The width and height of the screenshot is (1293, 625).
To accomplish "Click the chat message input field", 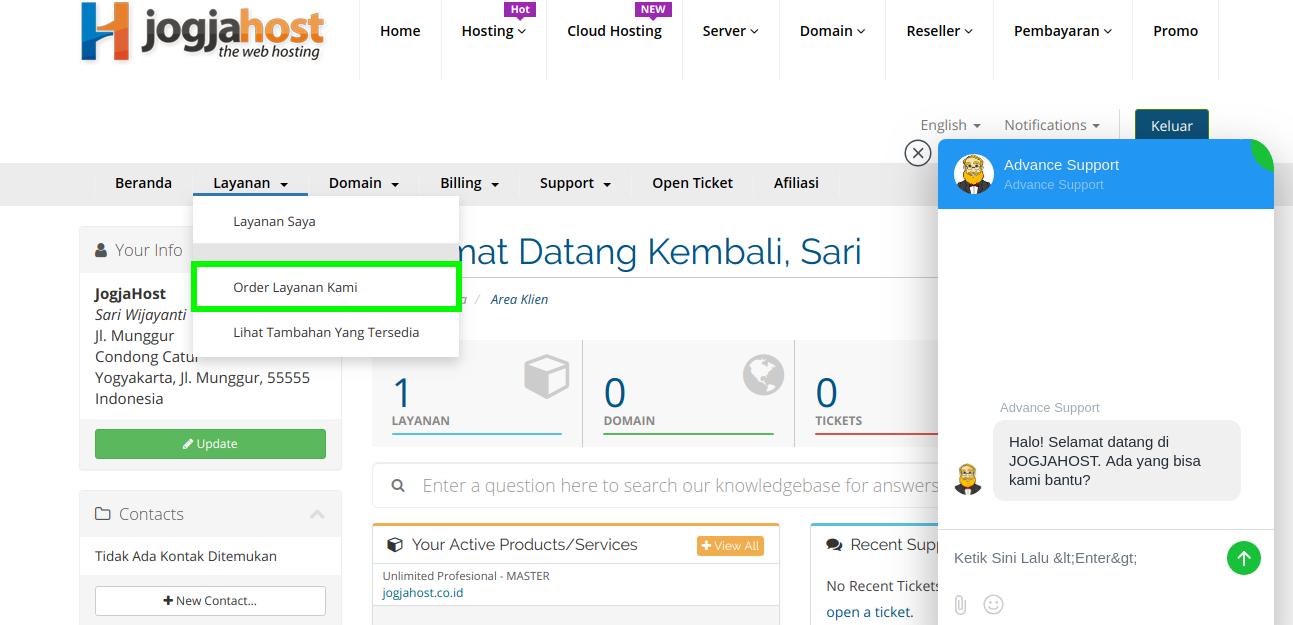I will pos(1080,558).
